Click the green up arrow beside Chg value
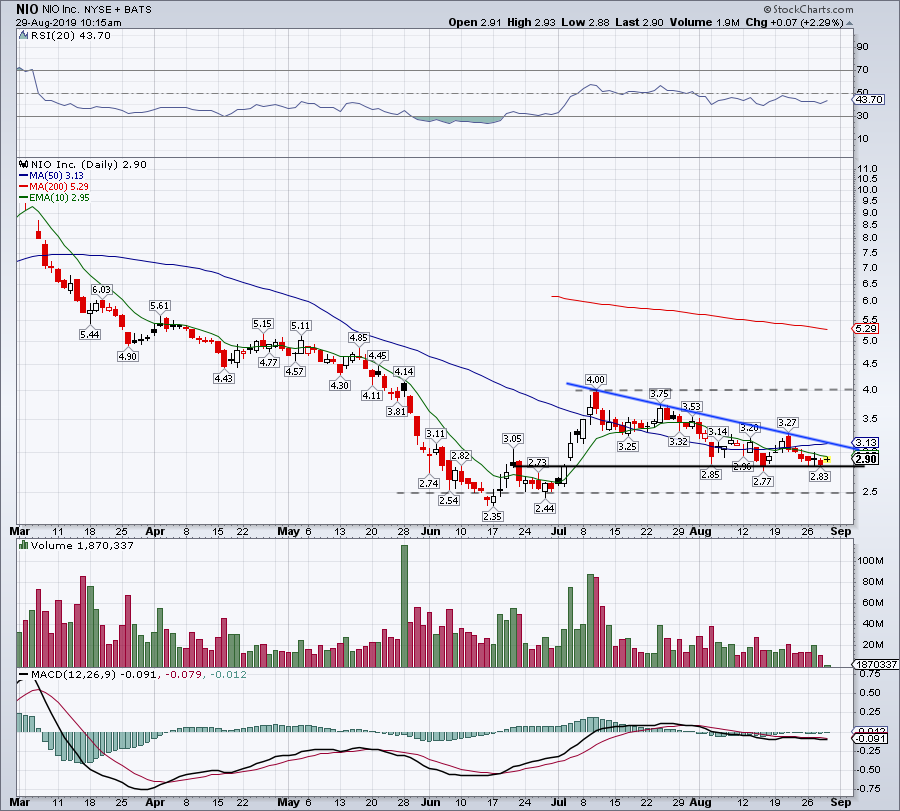 point(849,23)
